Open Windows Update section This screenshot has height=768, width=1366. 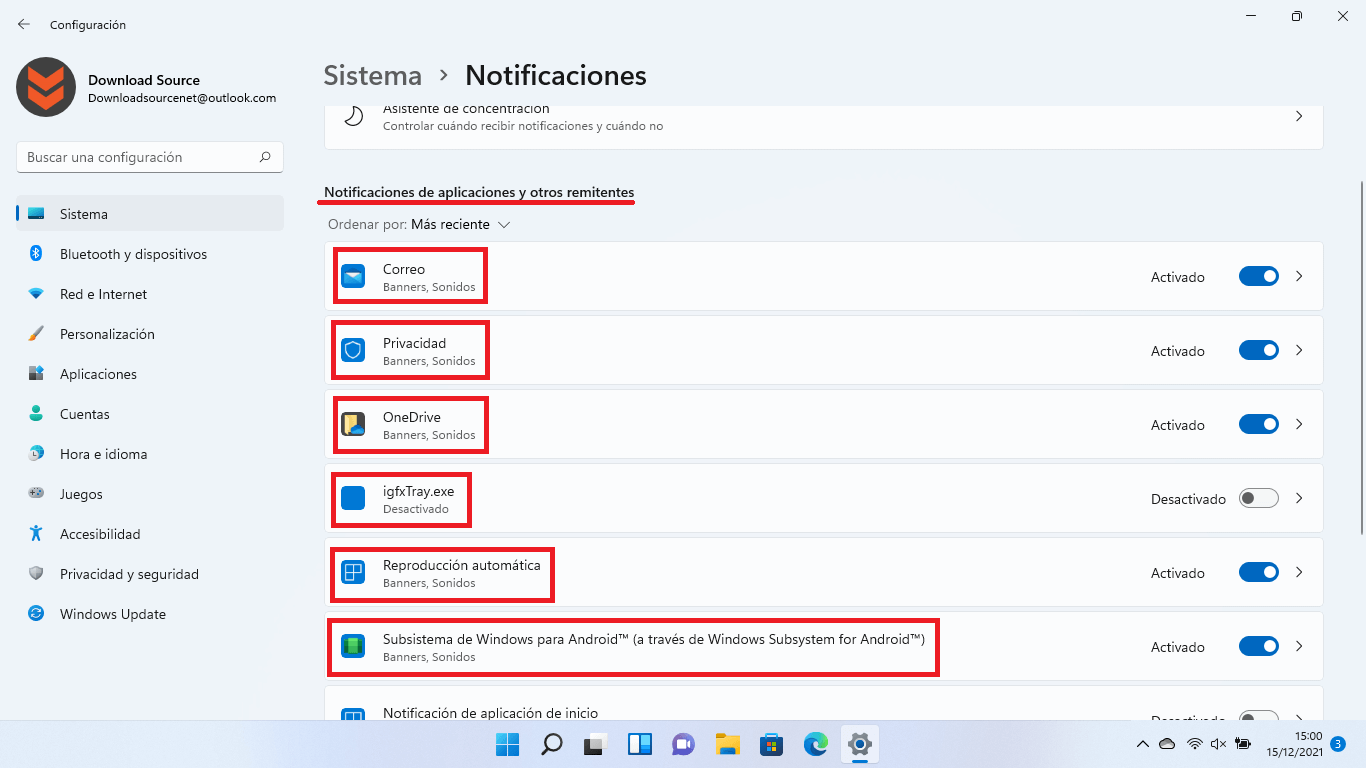[x=150, y=614]
